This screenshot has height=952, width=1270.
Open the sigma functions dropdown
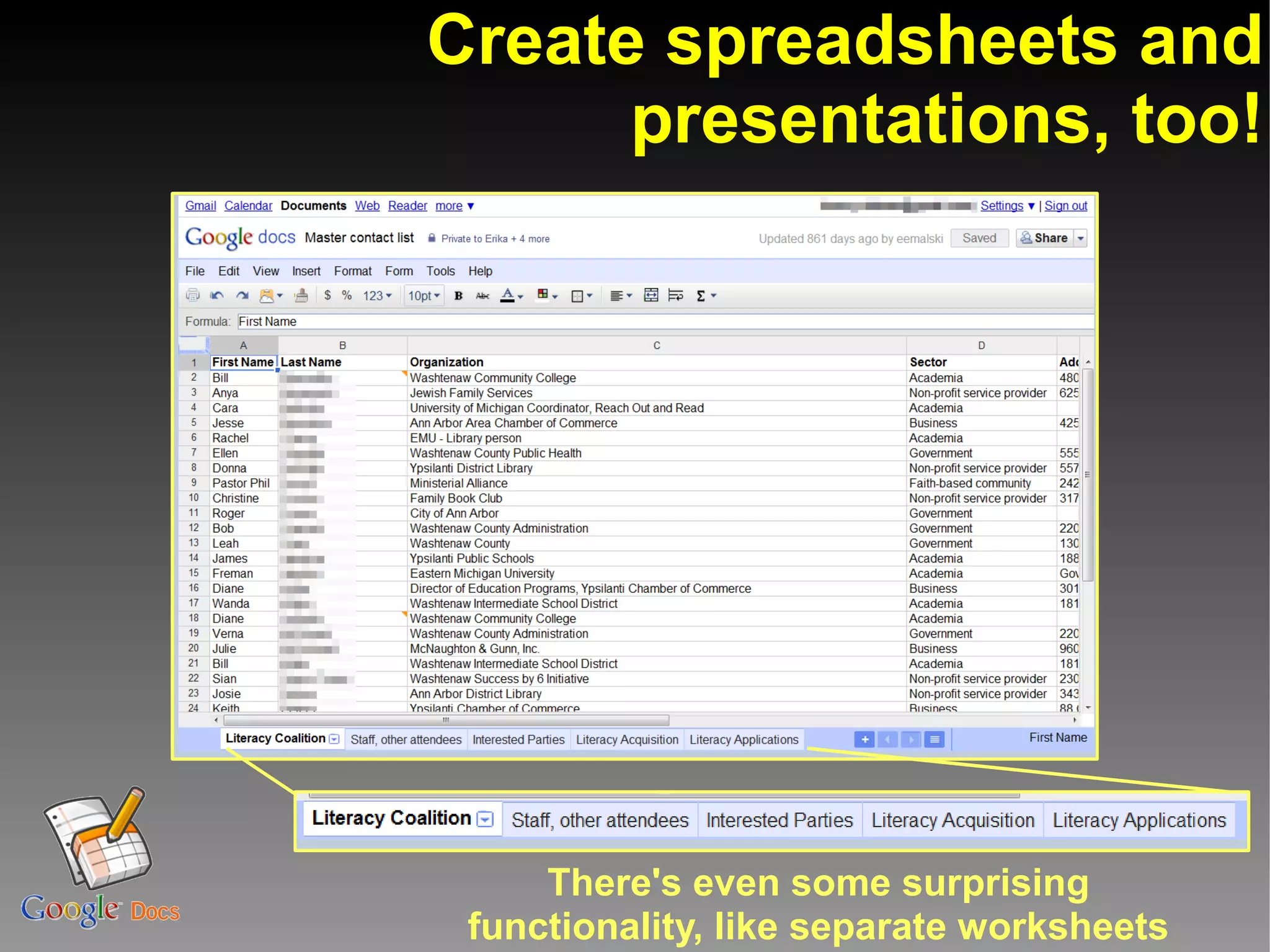[706, 296]
